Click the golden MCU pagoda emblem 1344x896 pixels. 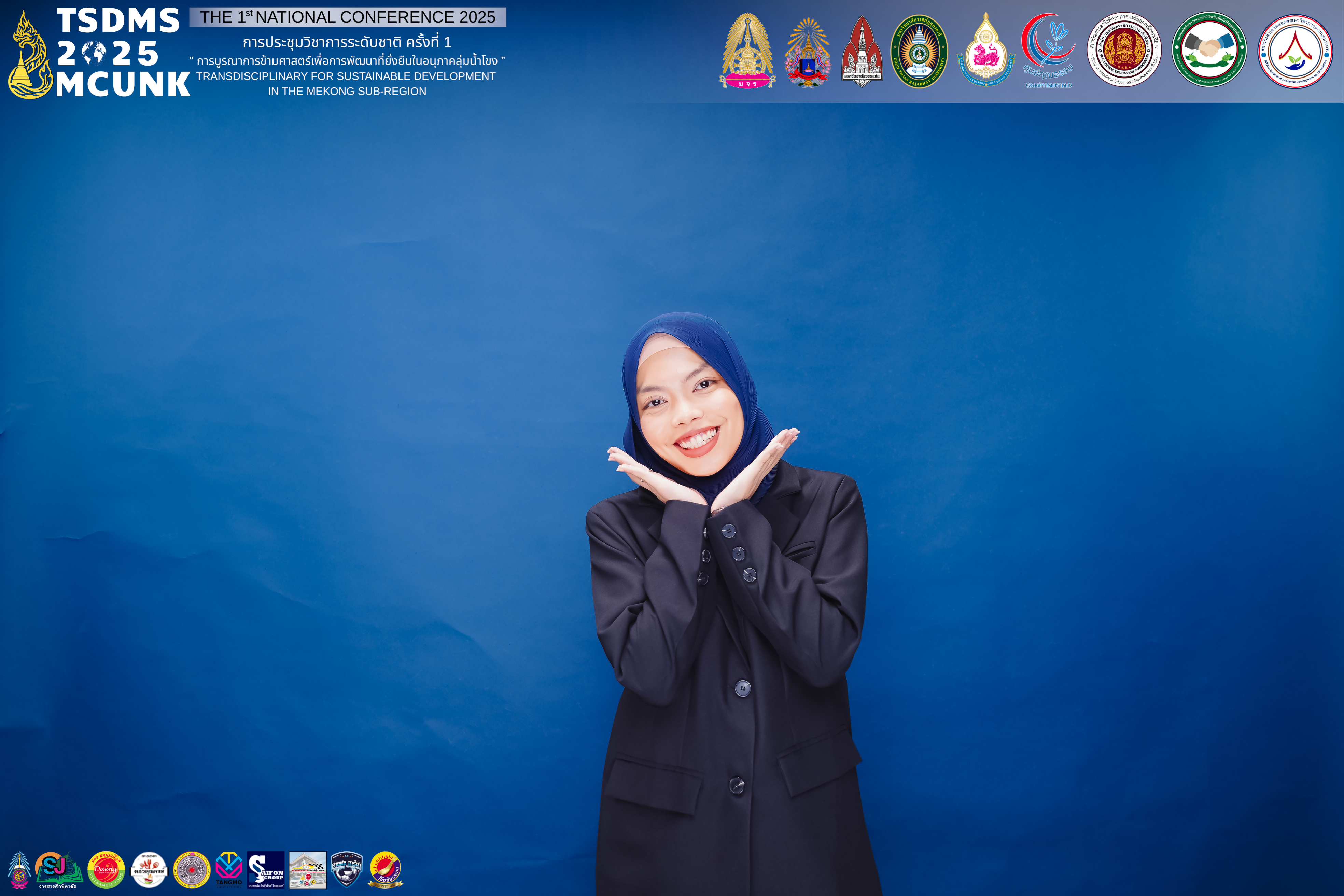[747, 51]
